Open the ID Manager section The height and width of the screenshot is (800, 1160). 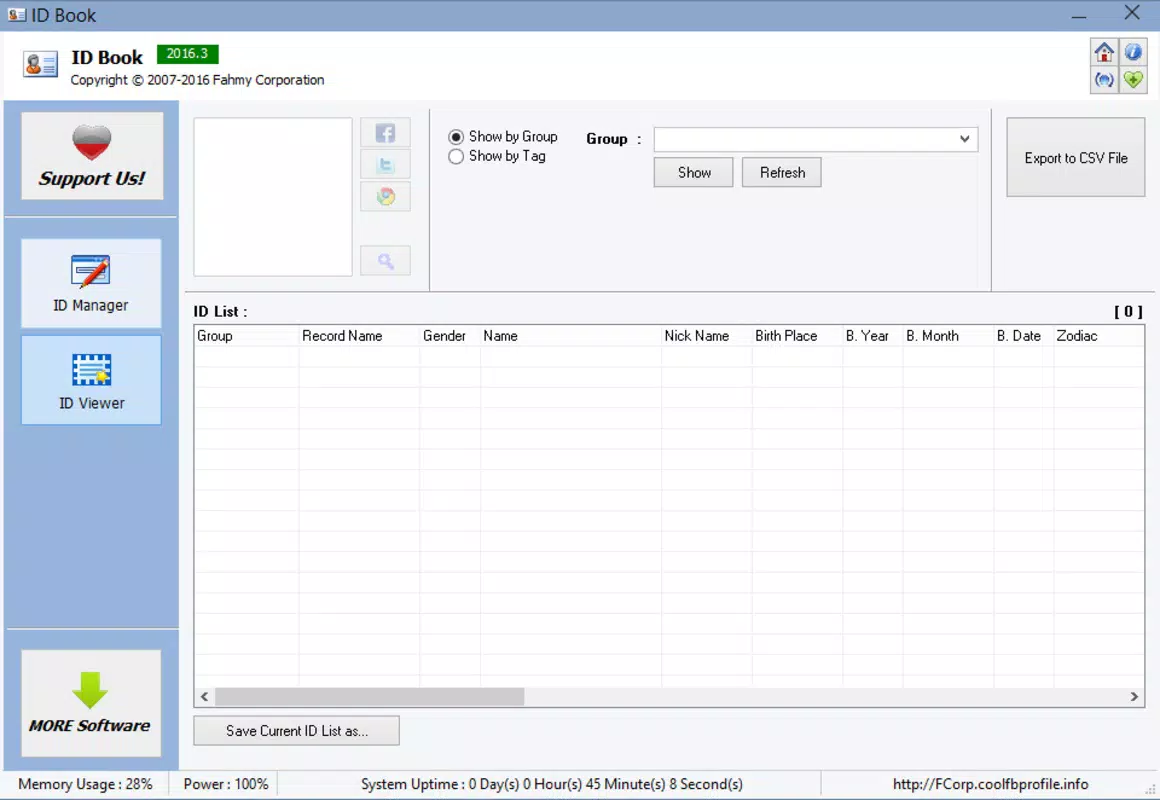click(91, 283)
